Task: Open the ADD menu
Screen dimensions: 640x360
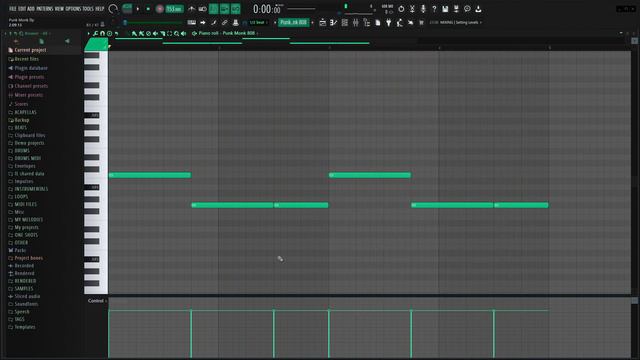Action: pyautogui.click(x=31, y=9)
